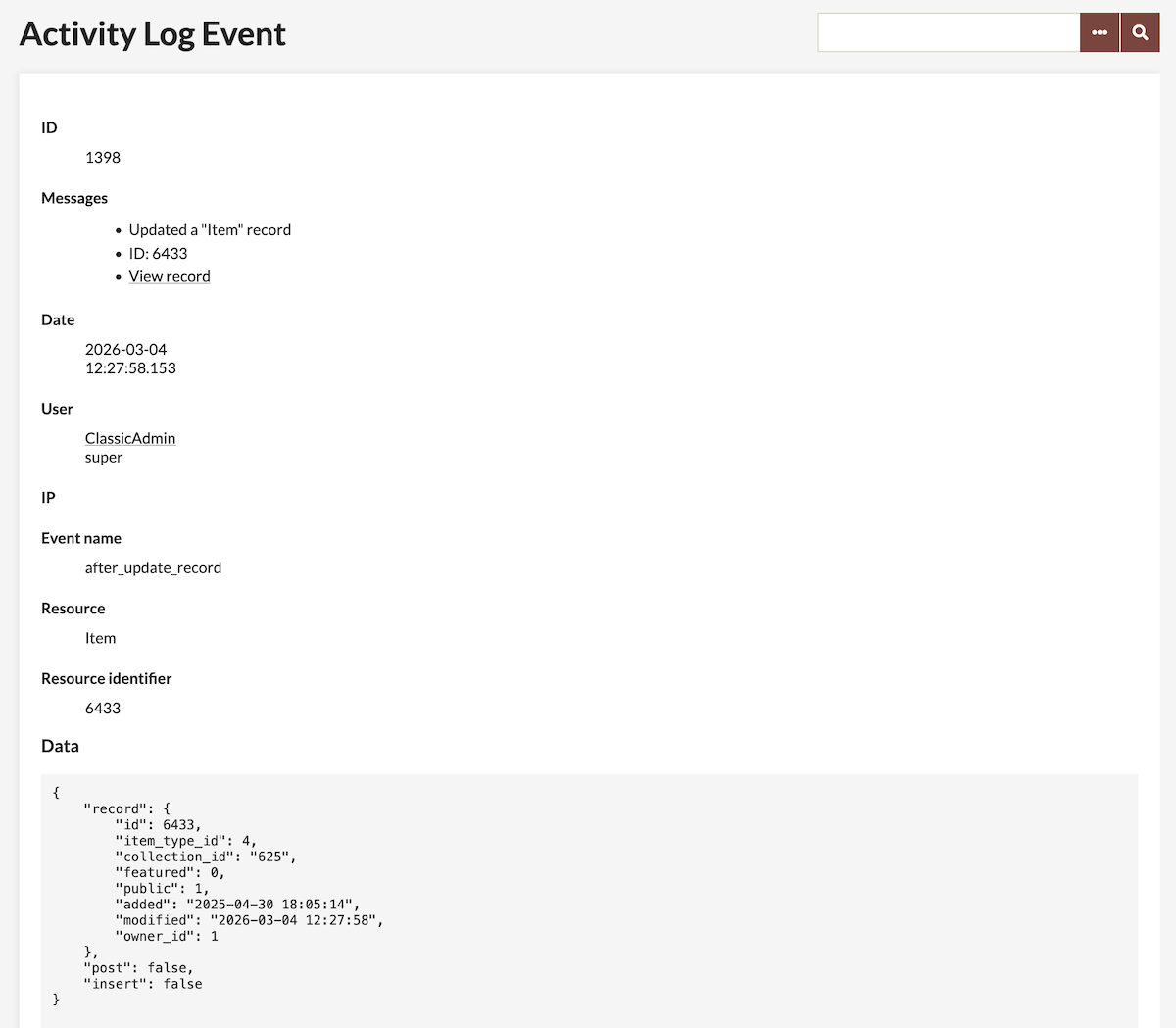
Task: Click the after_update_record event name text
Action: point(153,567)
